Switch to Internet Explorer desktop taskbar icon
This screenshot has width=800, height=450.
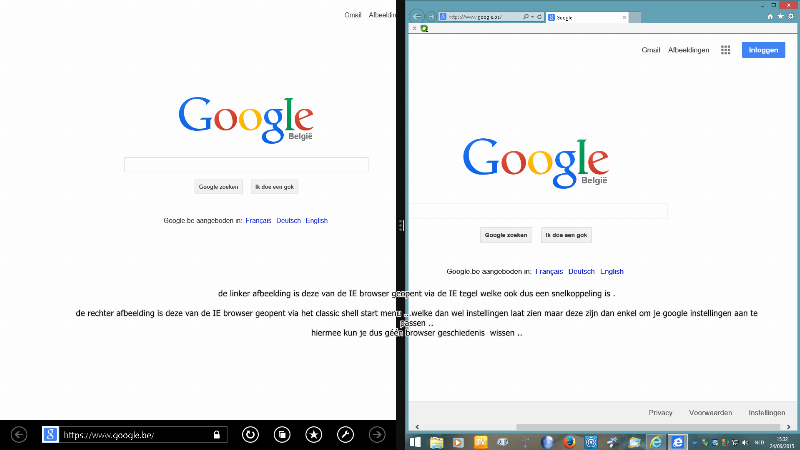point(656,442)
